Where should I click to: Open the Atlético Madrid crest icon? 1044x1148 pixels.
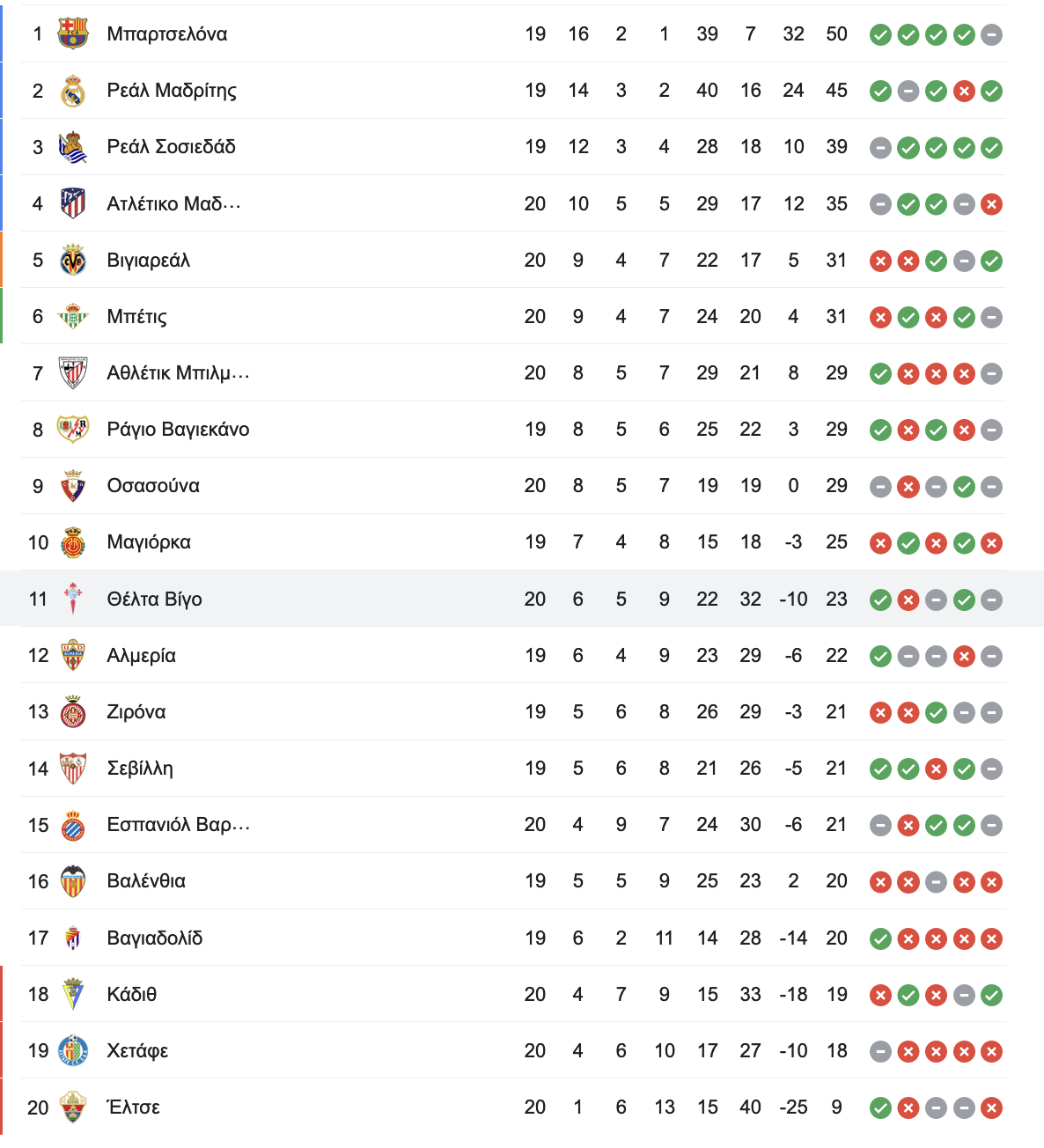pyautogui.click(x=73, y=203)
